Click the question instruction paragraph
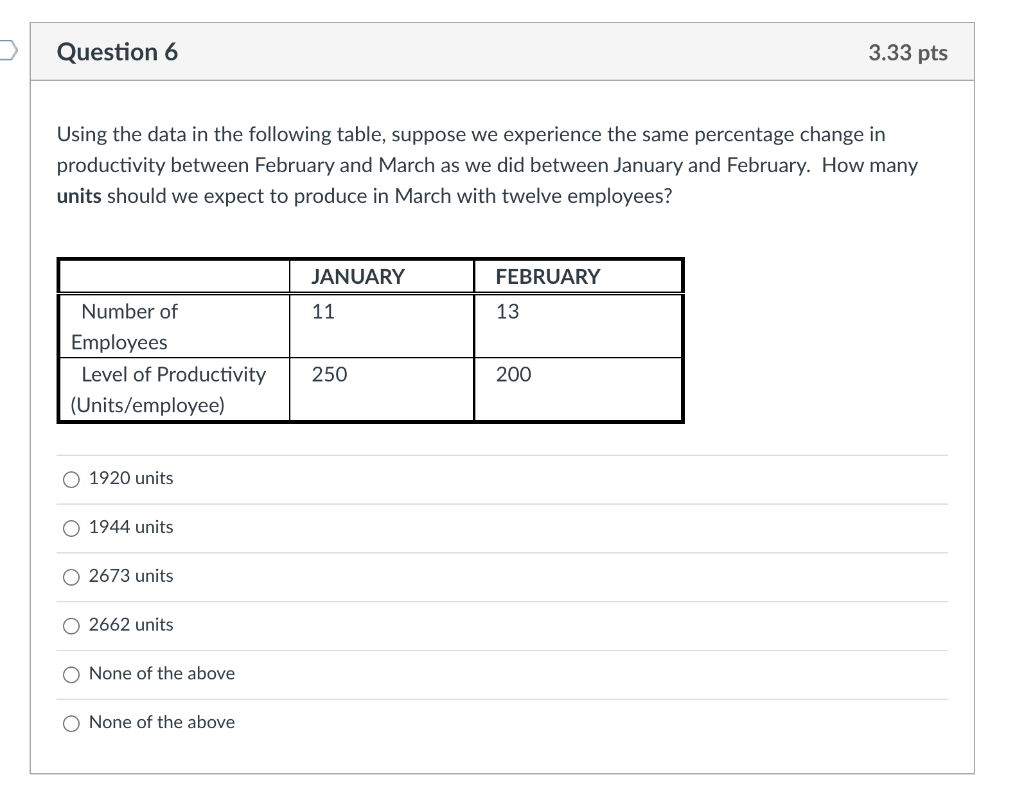The image size is (1024, 786). (486, 165)
